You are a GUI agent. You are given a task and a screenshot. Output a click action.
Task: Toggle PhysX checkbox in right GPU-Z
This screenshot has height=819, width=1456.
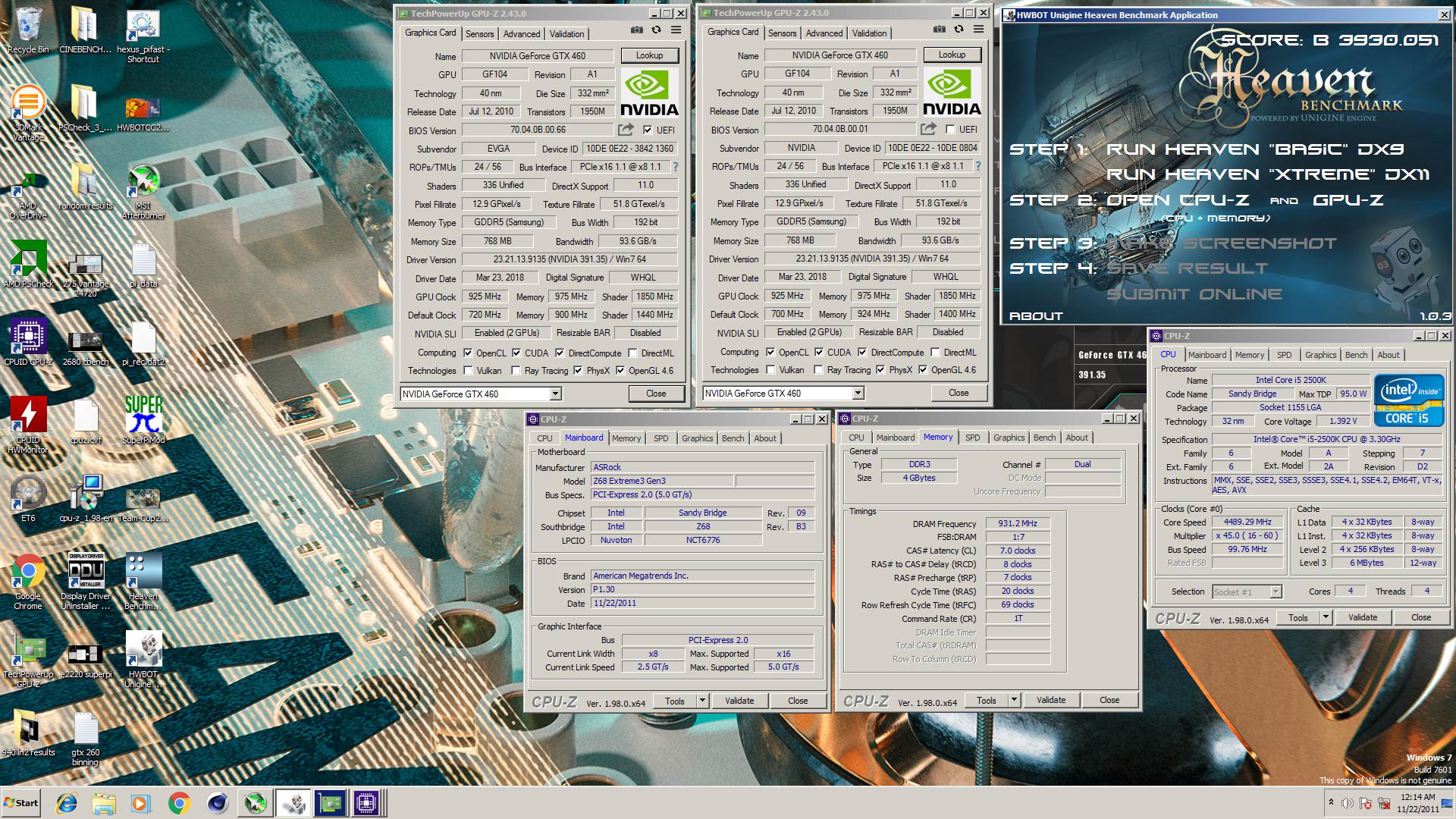(880, 370)
